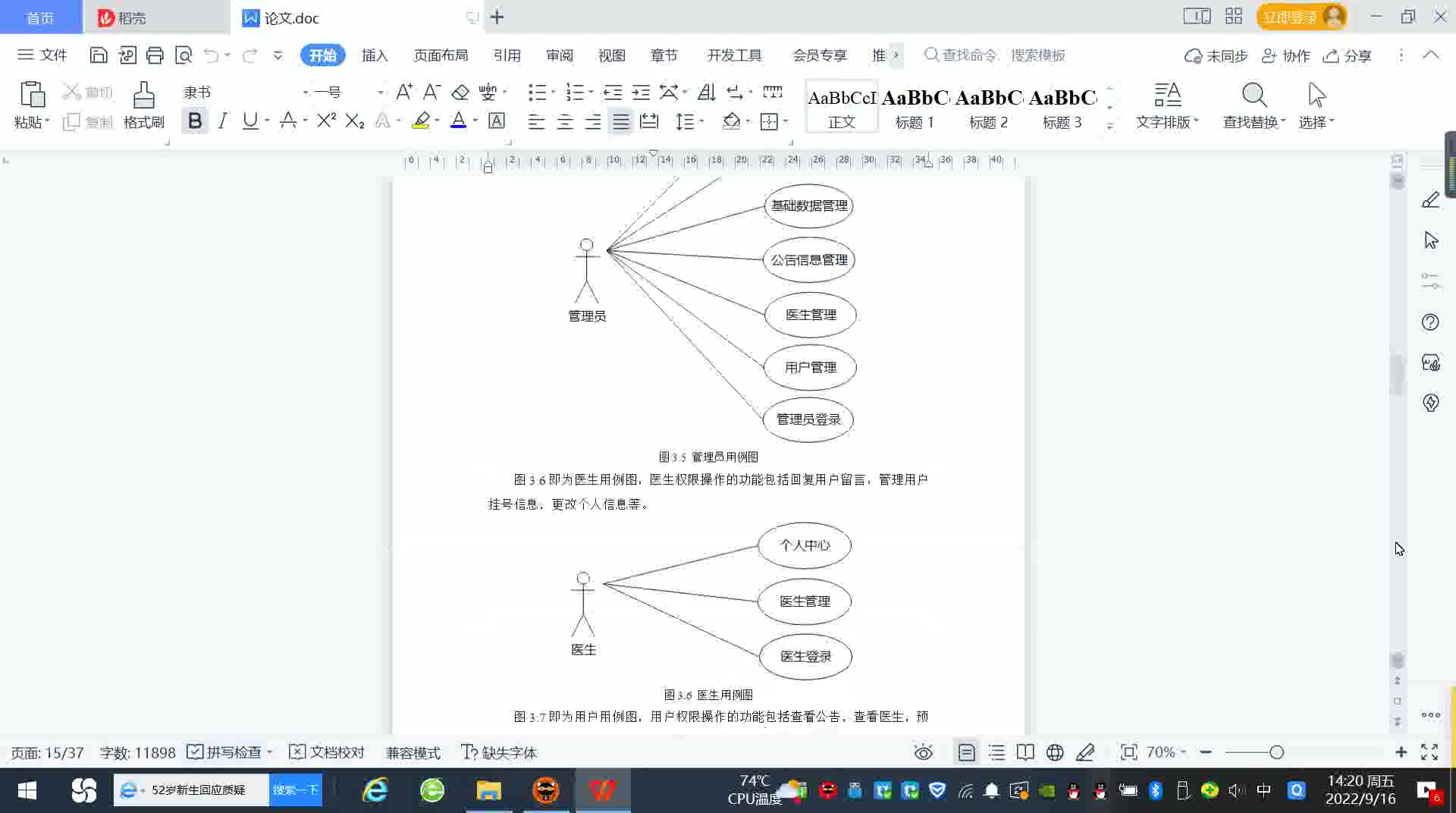Viewport: 1456px width, 813px height.
Task: Toggle Spell Check in status bar
Action: tap(228, 752)
